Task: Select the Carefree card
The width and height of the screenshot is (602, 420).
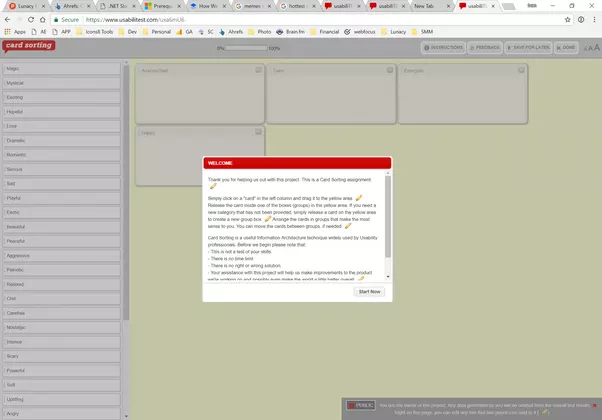Action: pos(61,313)
